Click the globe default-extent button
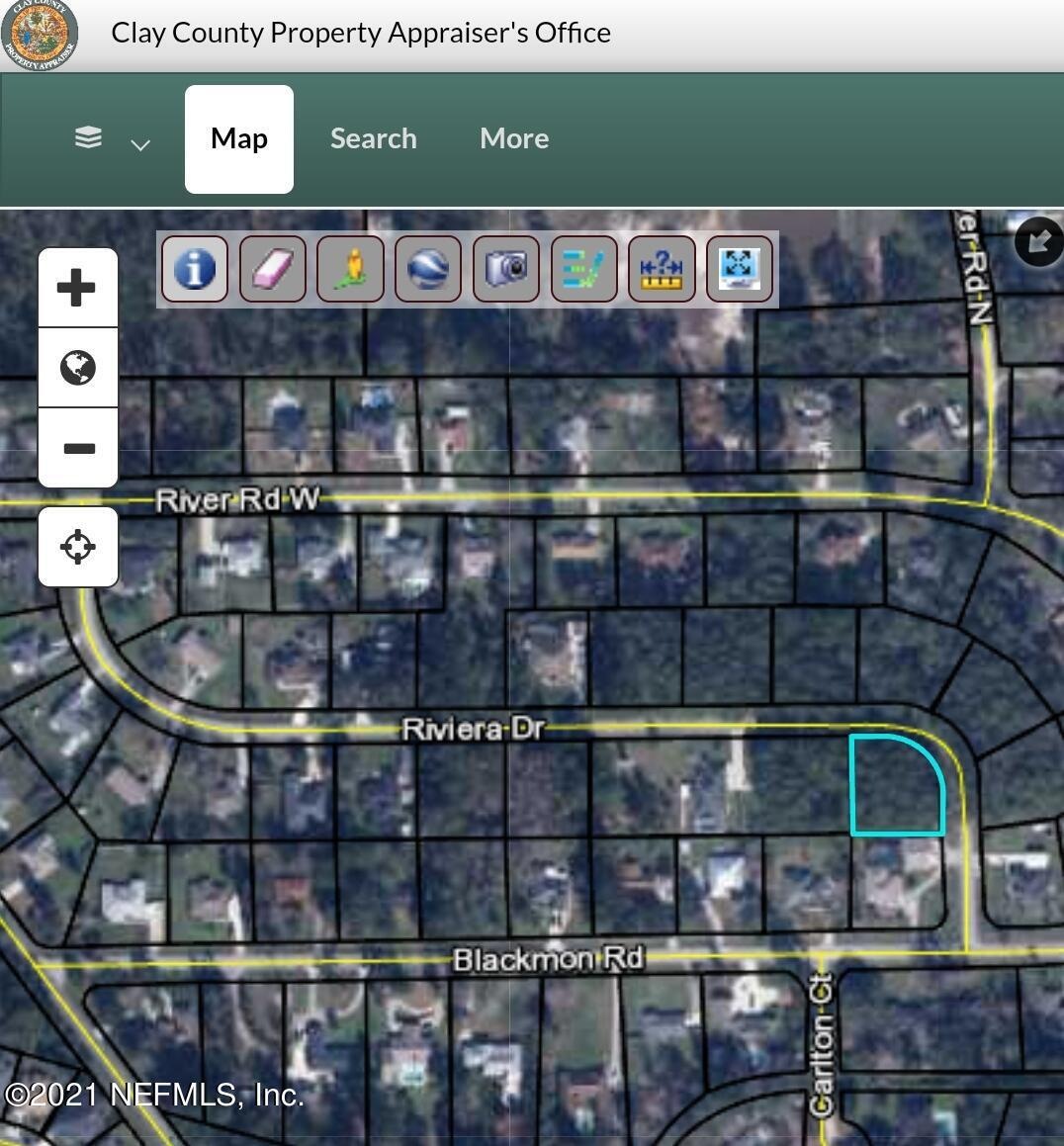The image size is (1064, 1146). coord(77,368)
